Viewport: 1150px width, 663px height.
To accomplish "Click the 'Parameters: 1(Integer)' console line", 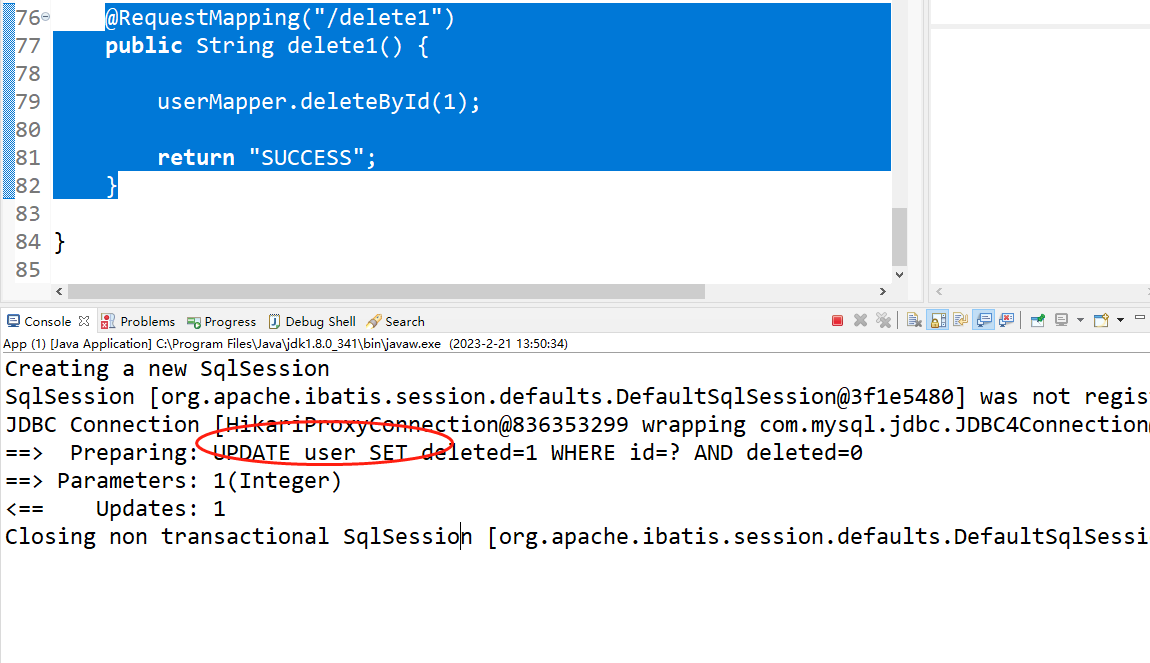I will (173, 481).
